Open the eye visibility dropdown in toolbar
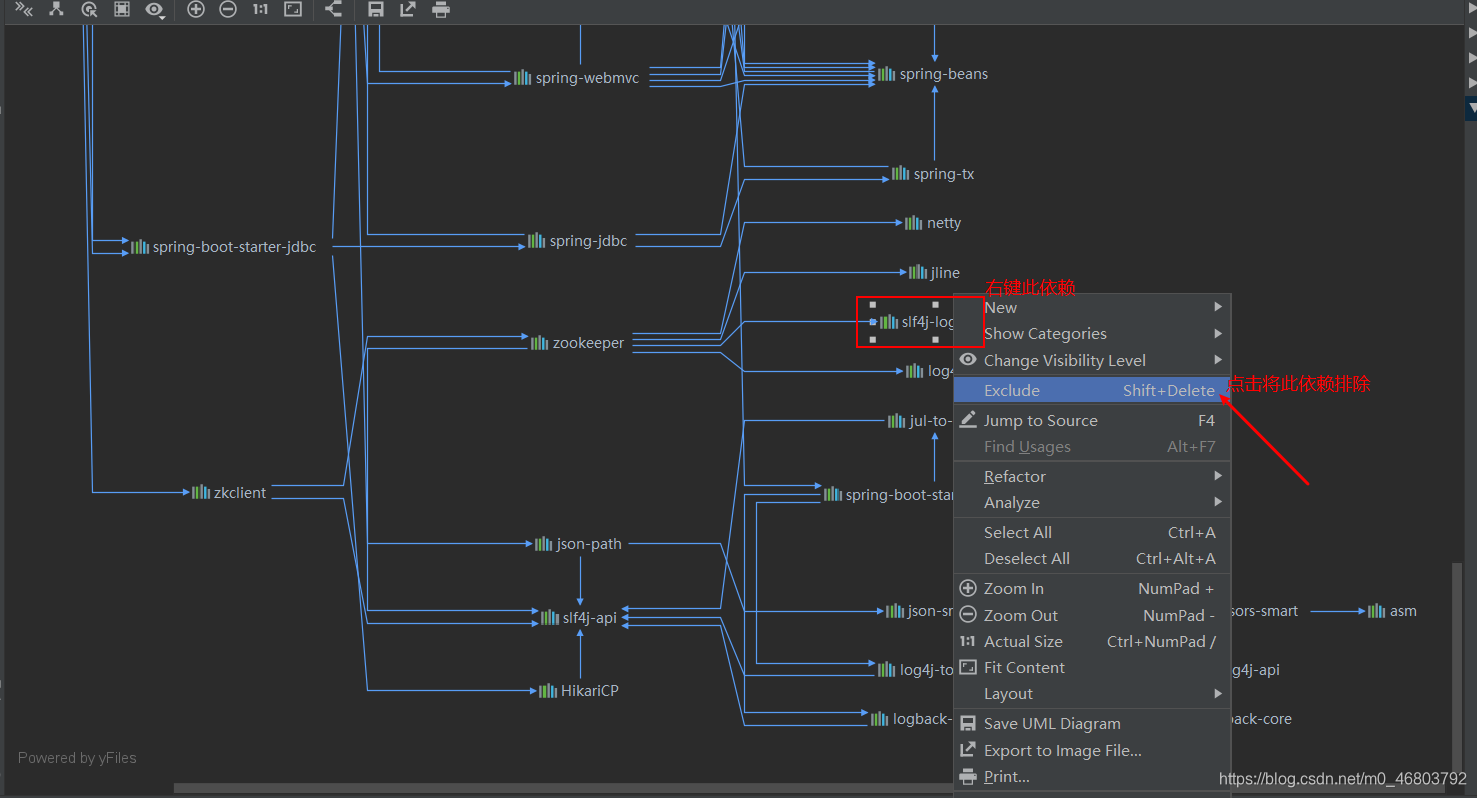 tap(155, 10)
